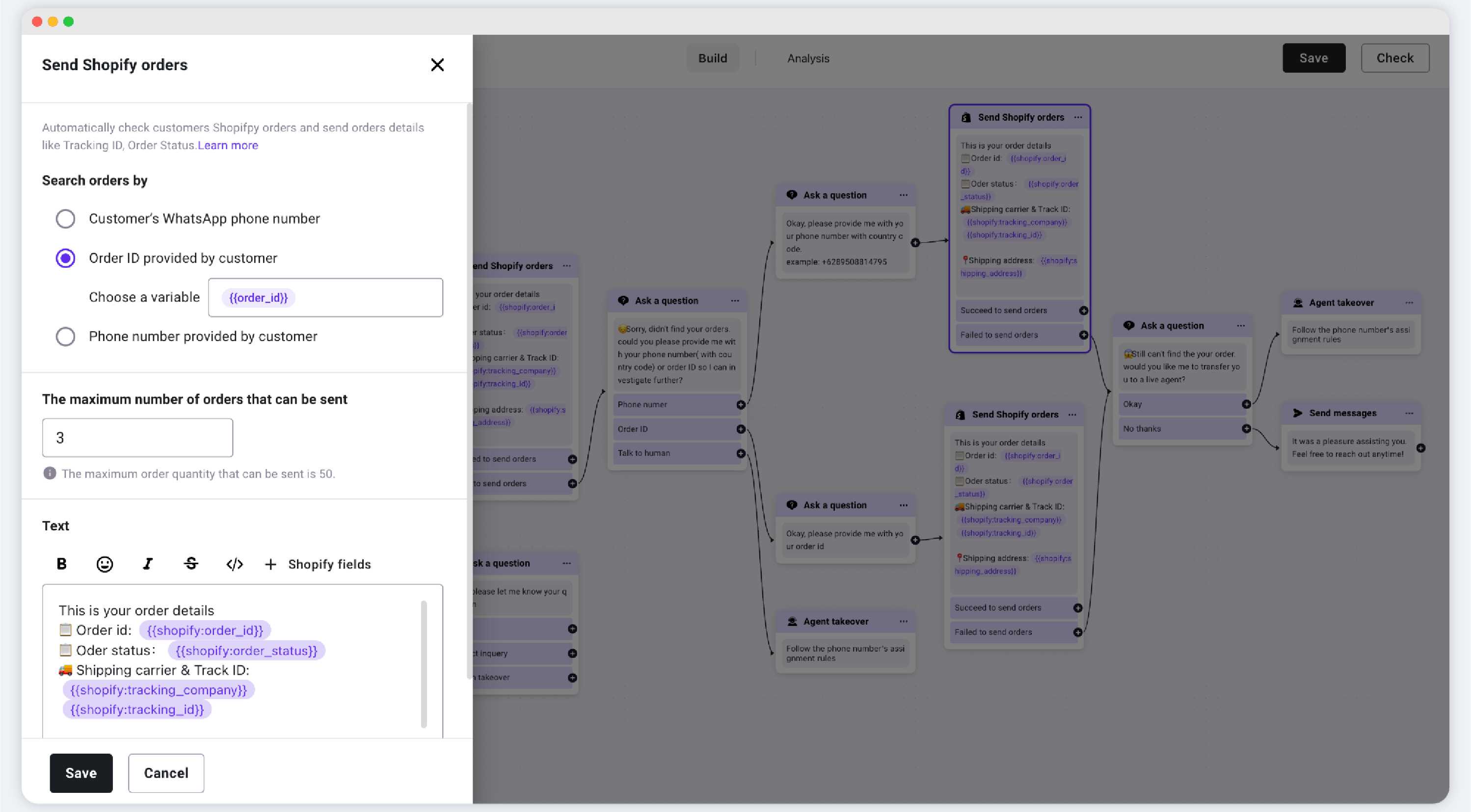
Task: Apply italic formatting in text toolbar
Action: coord(147,564)
